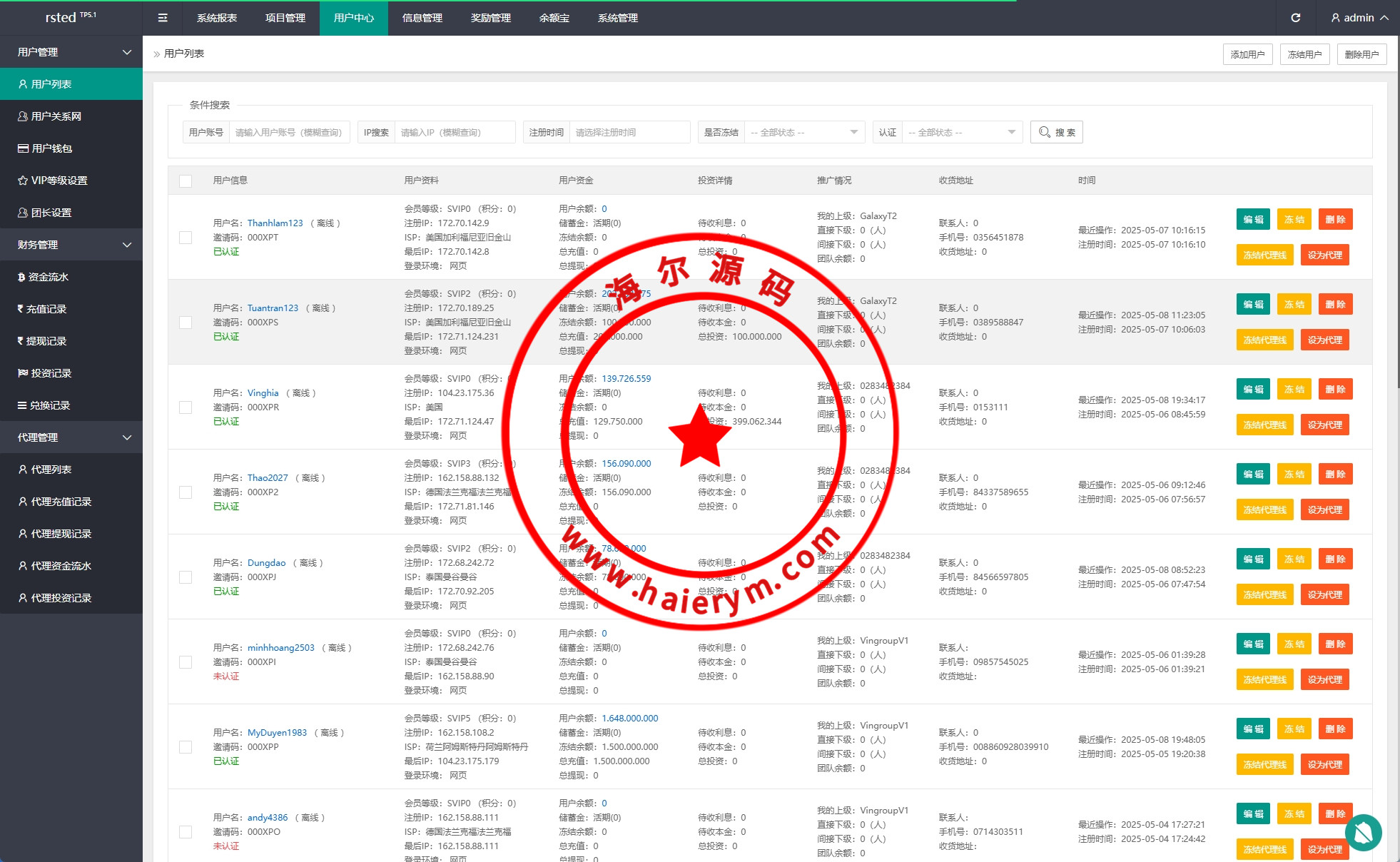Check the box for user Thanhlam123
Image resolution: width=1400 pixels, height=862 pixels.
(186, 238)
